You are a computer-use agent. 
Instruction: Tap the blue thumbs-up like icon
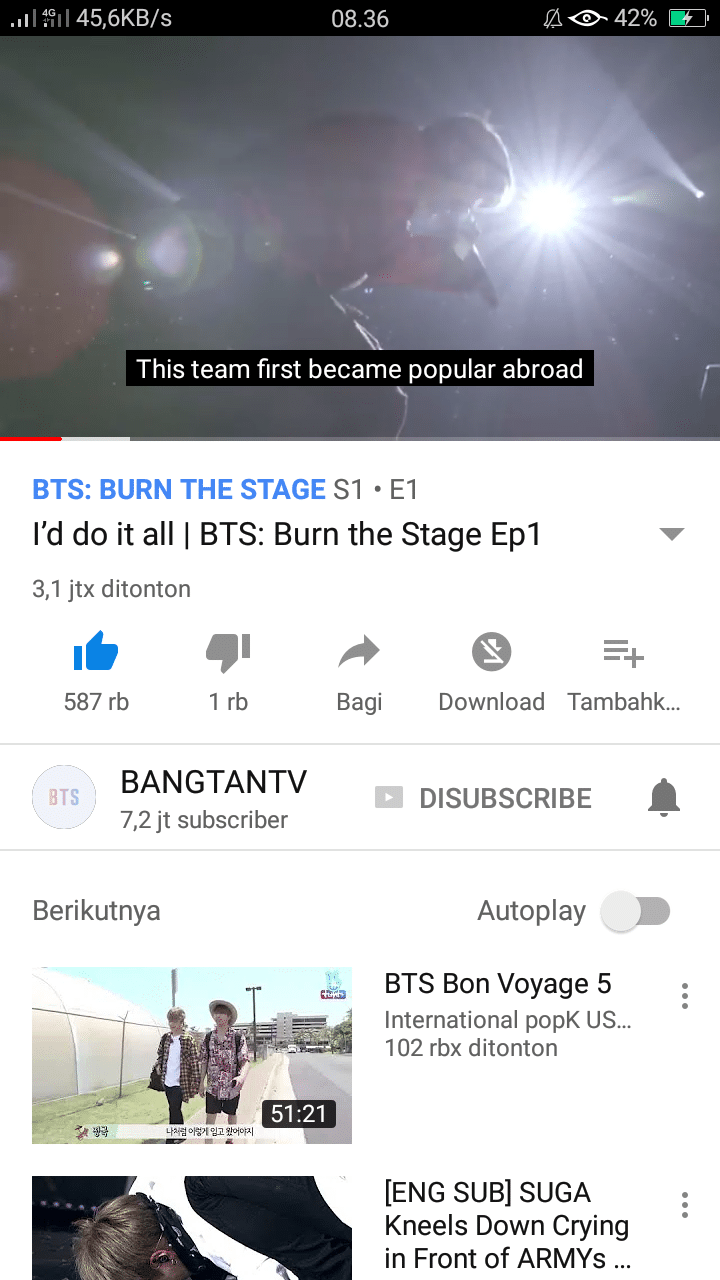click(x=96, y=653)
